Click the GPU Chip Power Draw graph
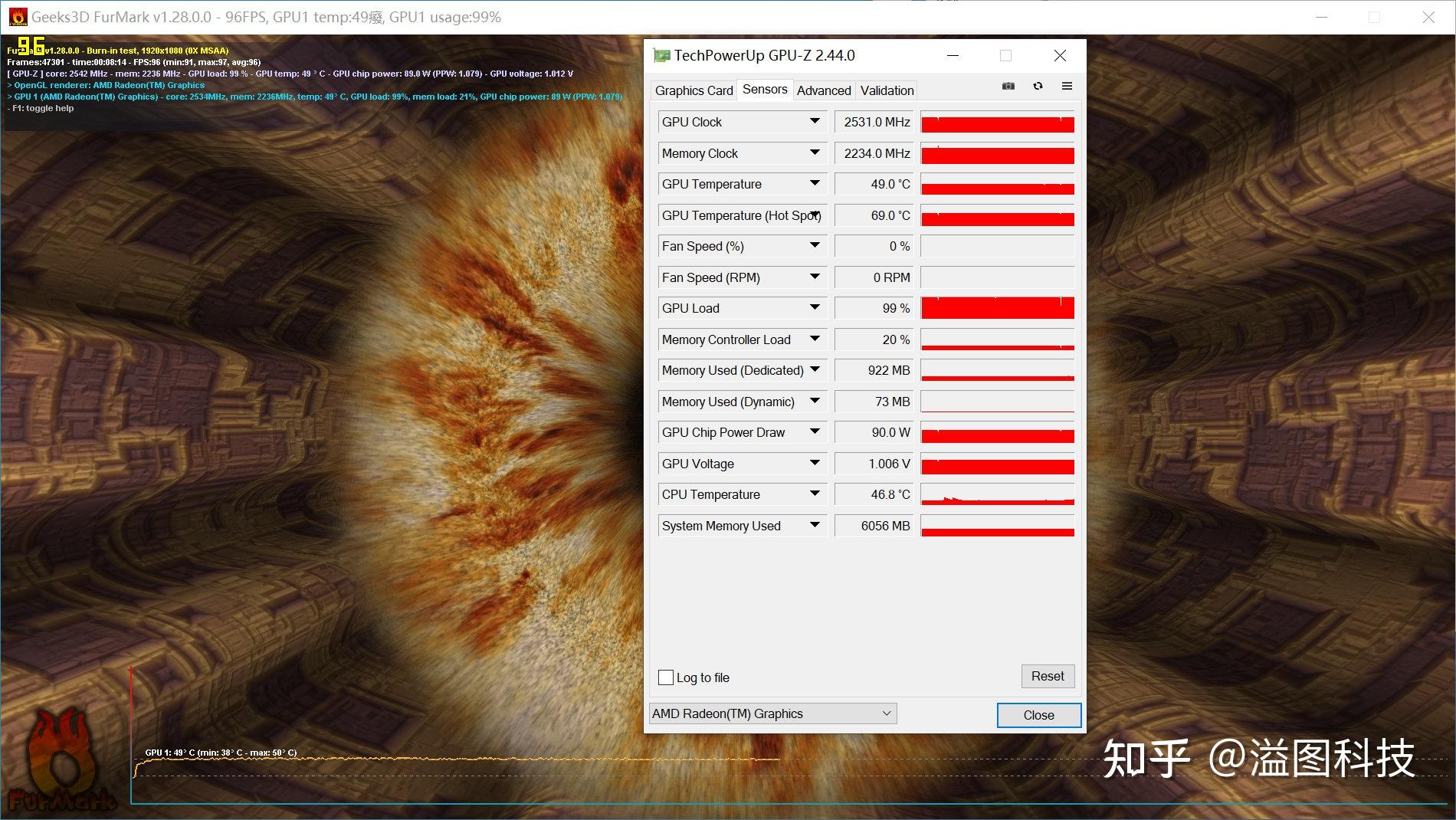This screenshot has height=820, width=1456. pos(997,432)
